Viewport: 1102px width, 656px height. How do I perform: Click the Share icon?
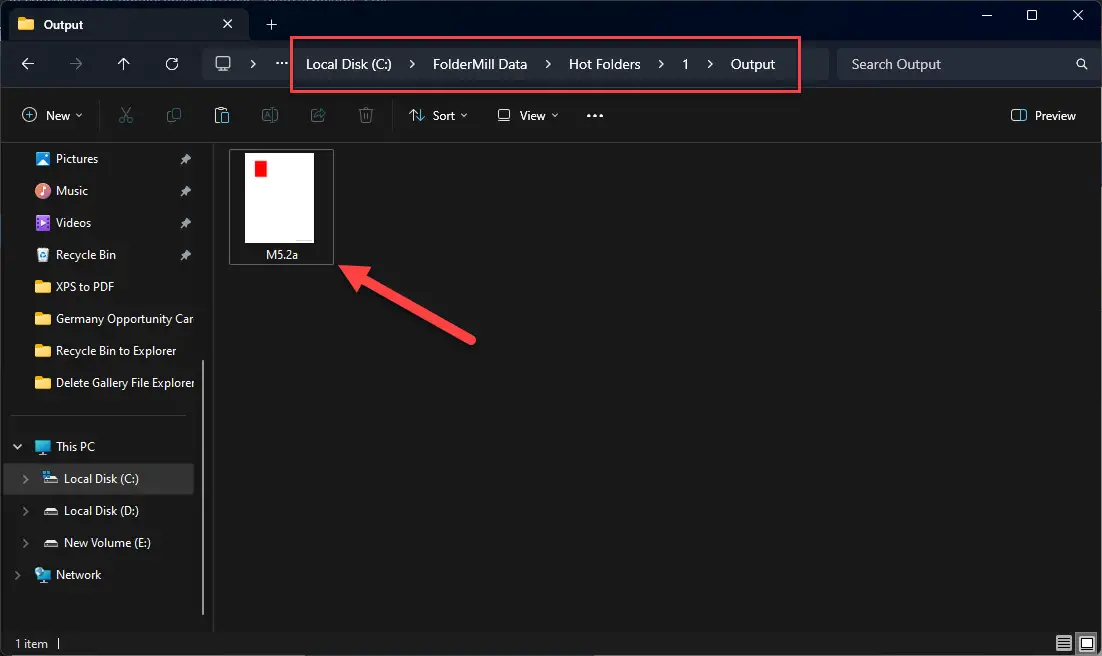click(x=318, y=115)
